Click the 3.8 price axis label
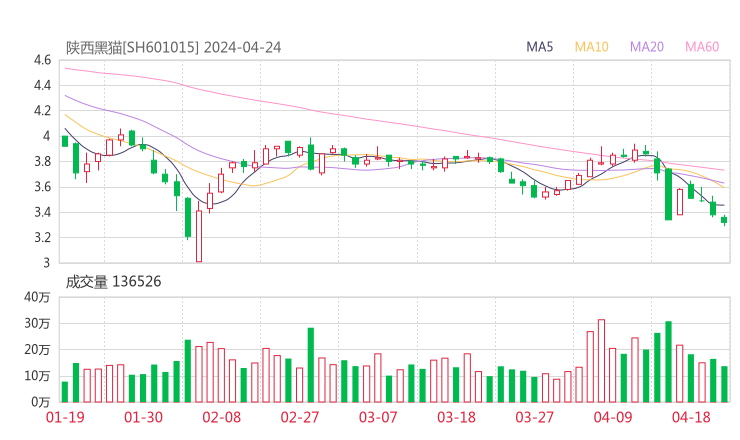This screenshot has width=740, height=440. tap(42, 161)
